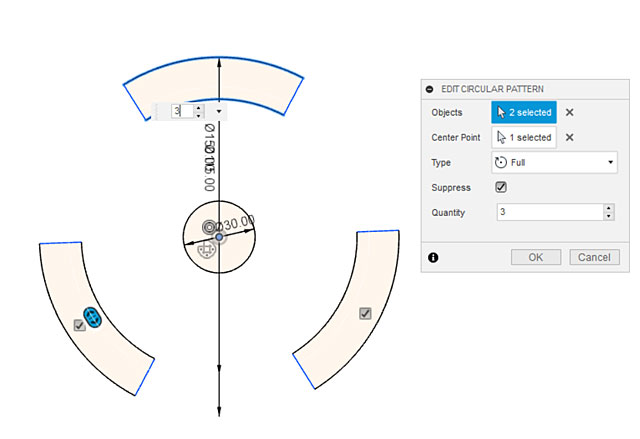The height and width of the screenshot is (439, 640).
Task: Clear the Center Point selection with X
Action: [x=570, y=137]
